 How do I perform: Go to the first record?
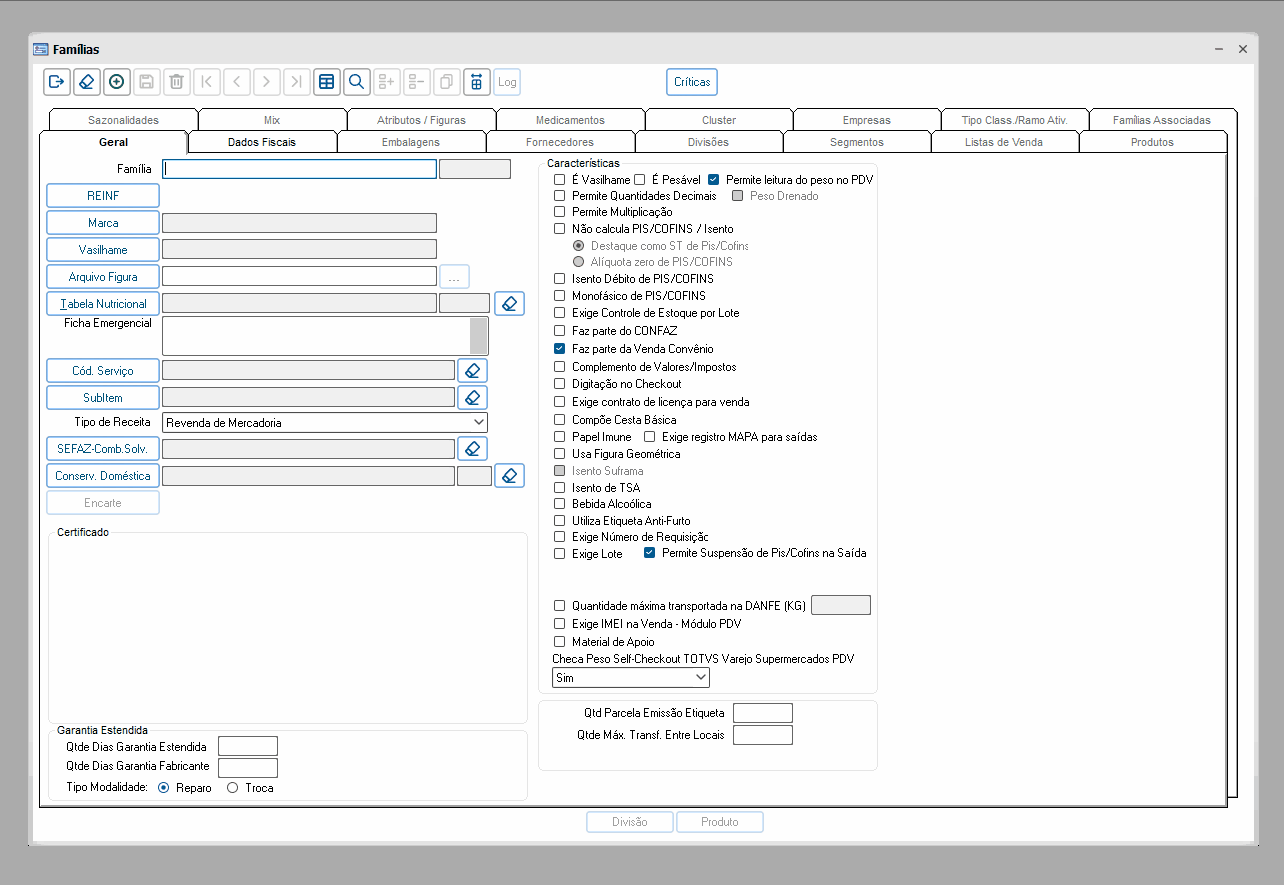coord(207,82)
